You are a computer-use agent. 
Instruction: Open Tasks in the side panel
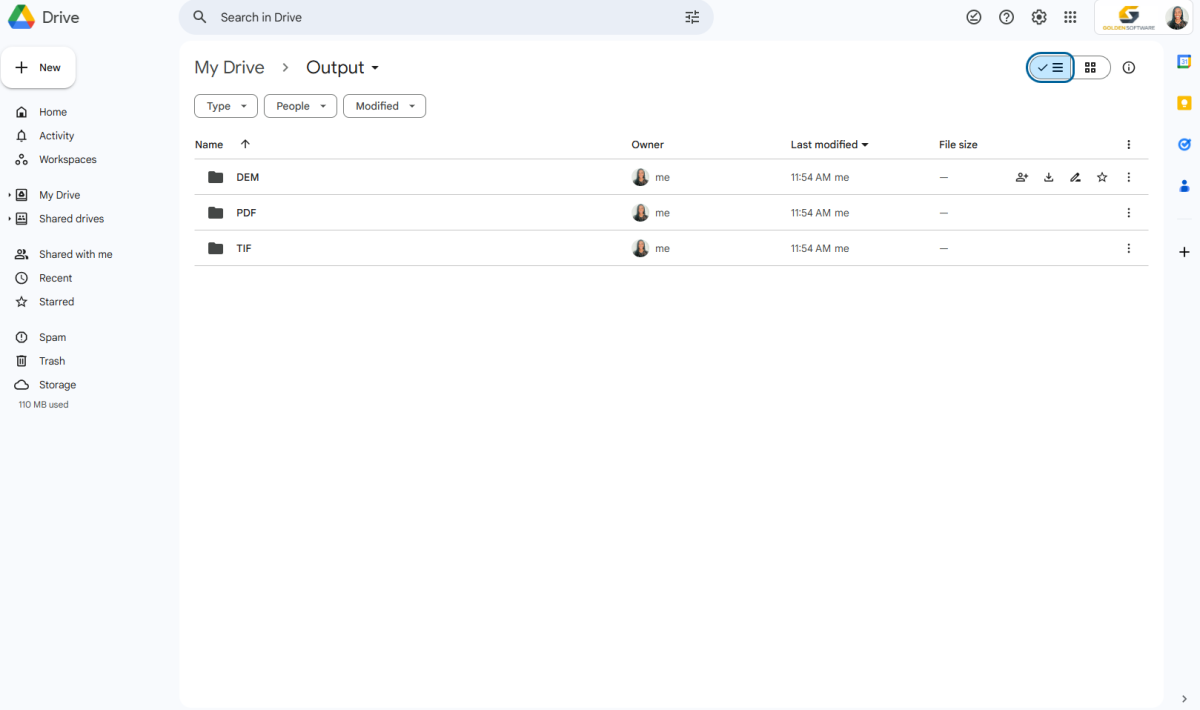pos(1184,144)
